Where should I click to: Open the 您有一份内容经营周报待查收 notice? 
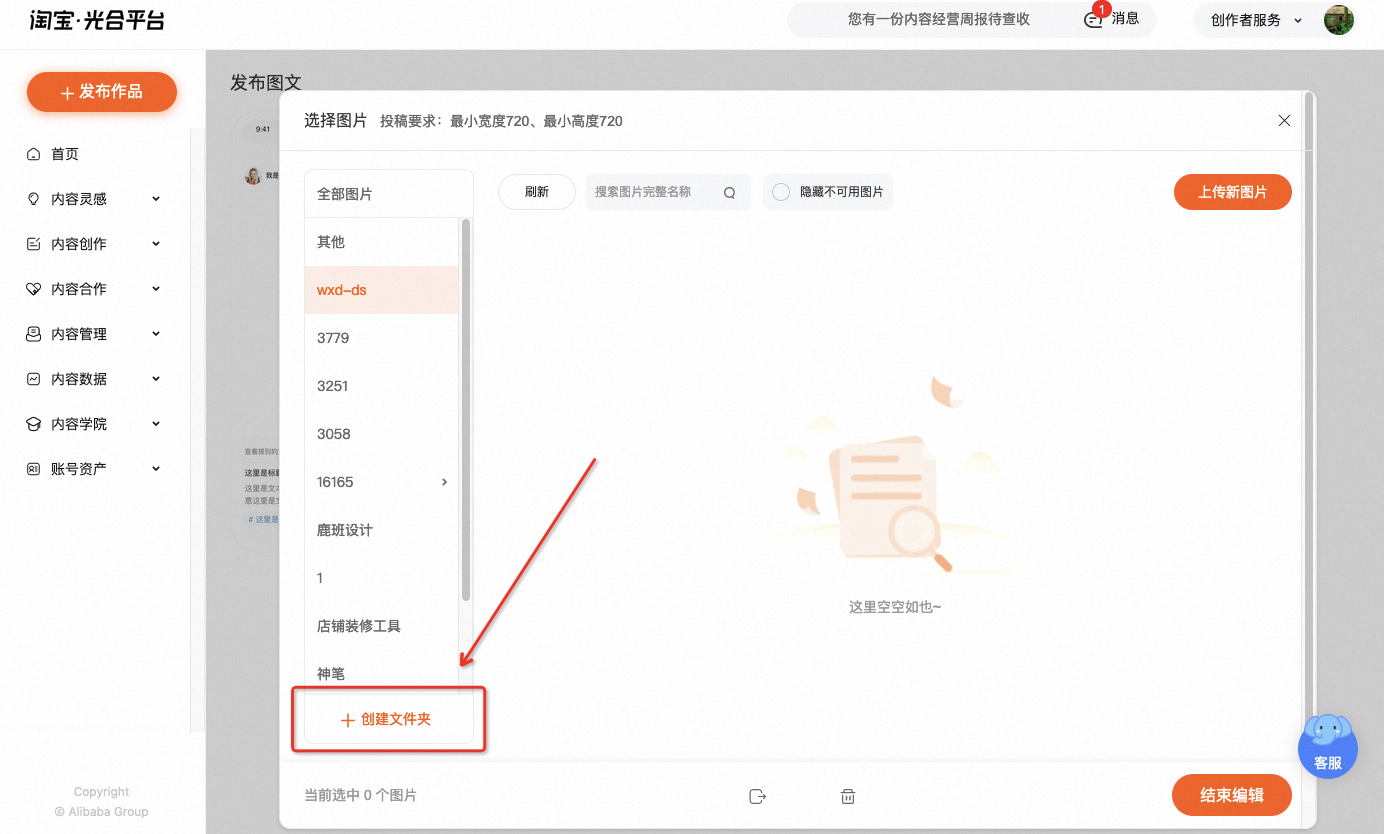point(939,19)
